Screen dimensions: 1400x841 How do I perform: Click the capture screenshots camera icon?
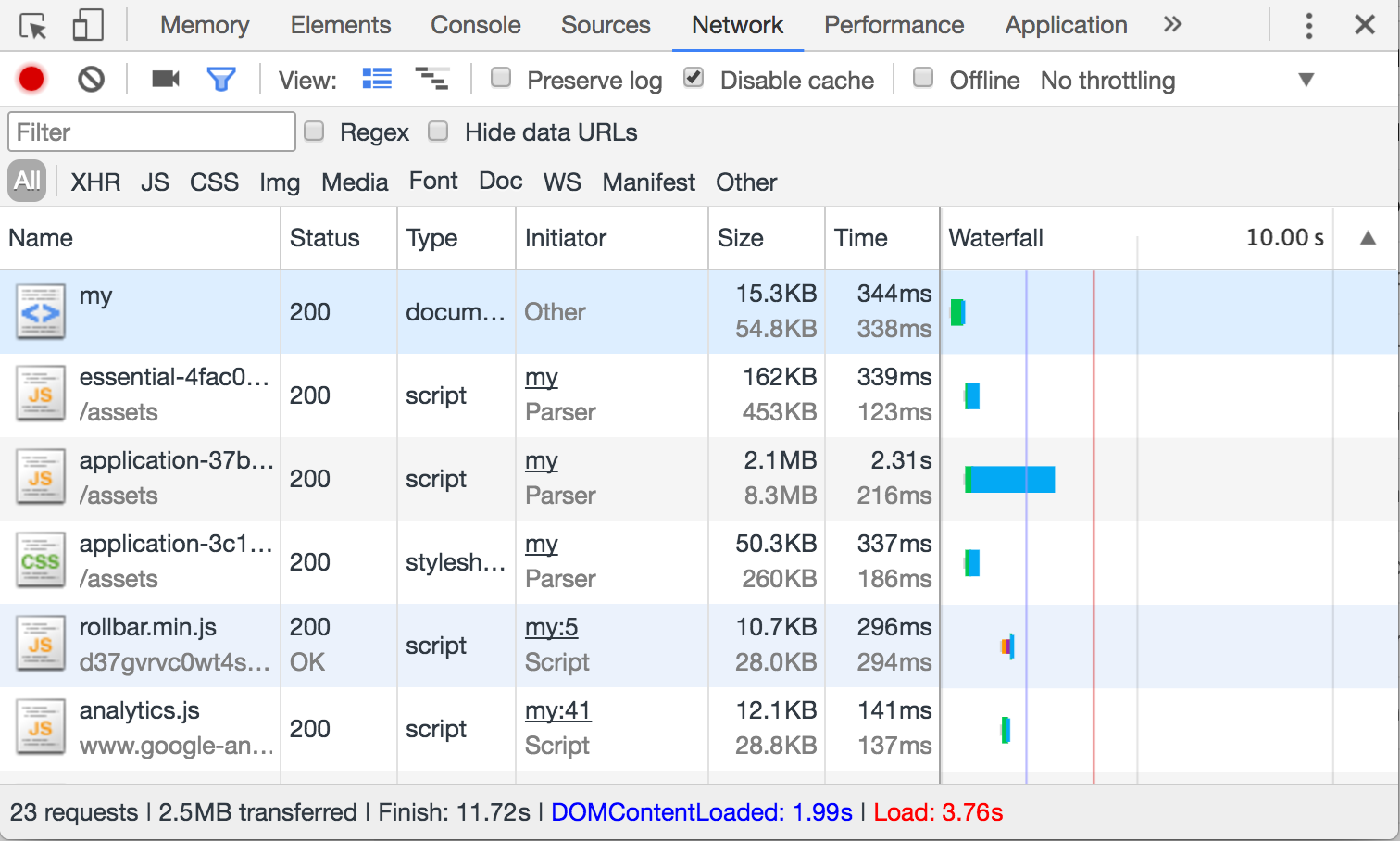pos(166,80)
